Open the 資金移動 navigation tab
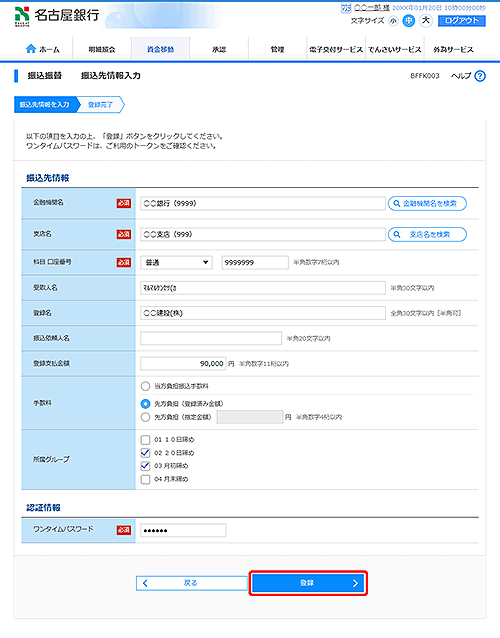 (x=160, y=49)
